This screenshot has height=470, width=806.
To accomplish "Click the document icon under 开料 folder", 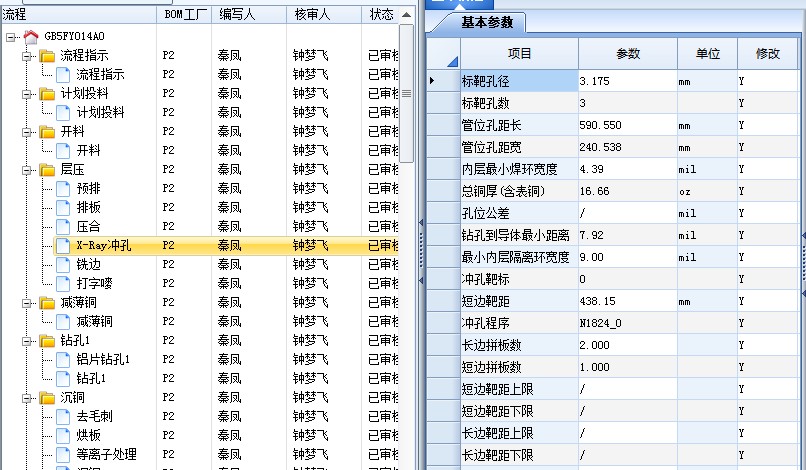I will tap(63, 151).
